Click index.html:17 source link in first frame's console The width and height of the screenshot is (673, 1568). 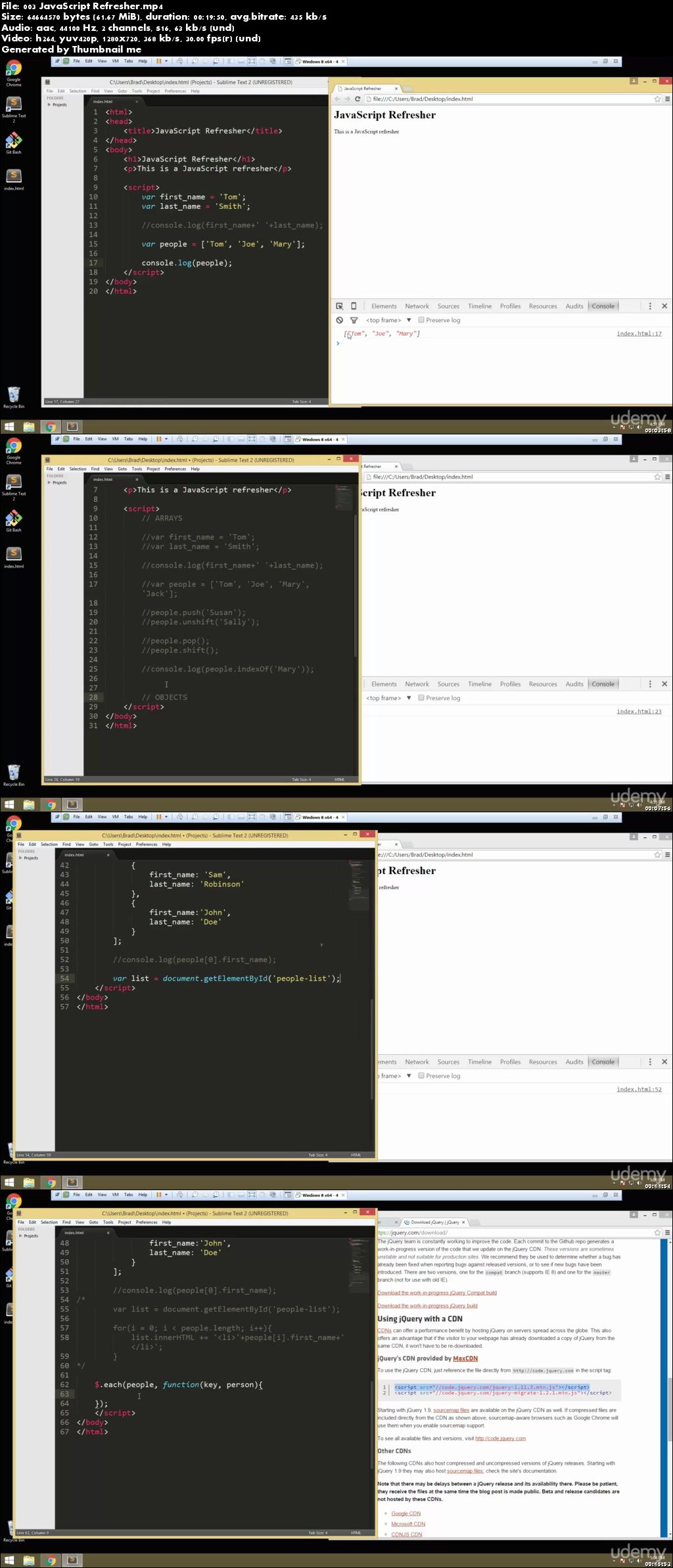tap(639, 334)
